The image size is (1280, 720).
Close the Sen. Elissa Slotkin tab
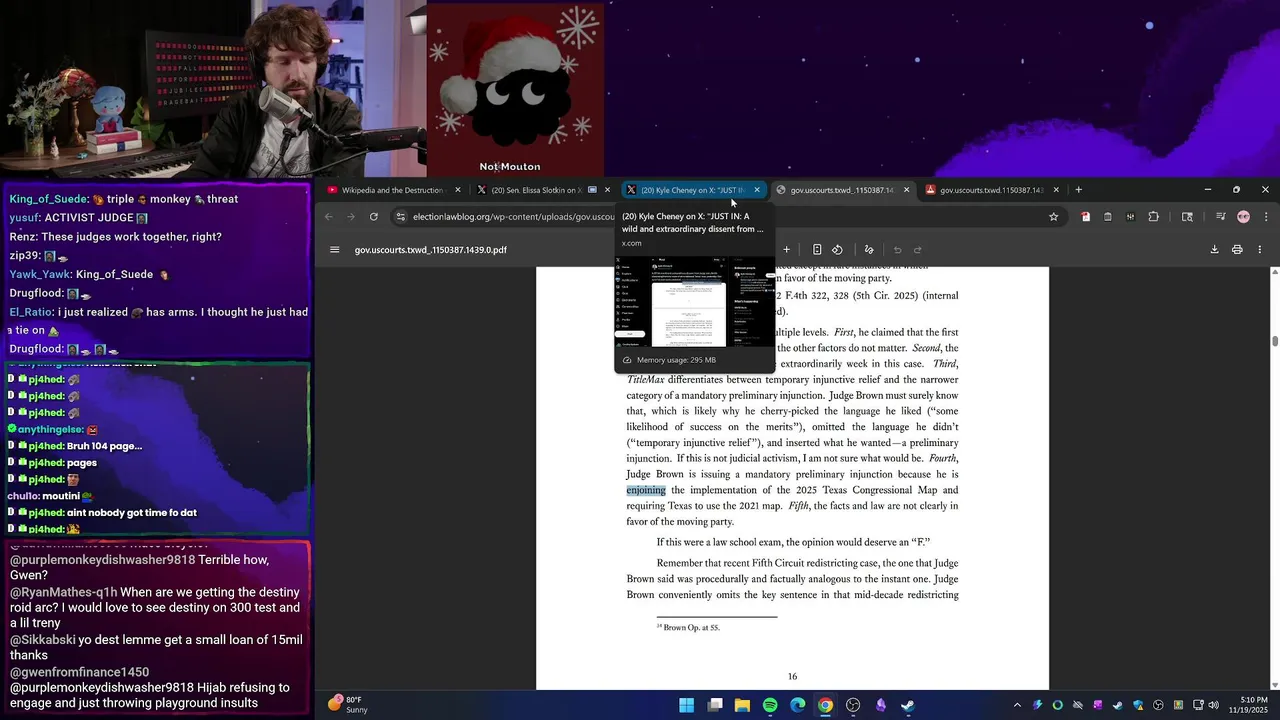click(607, 190)
